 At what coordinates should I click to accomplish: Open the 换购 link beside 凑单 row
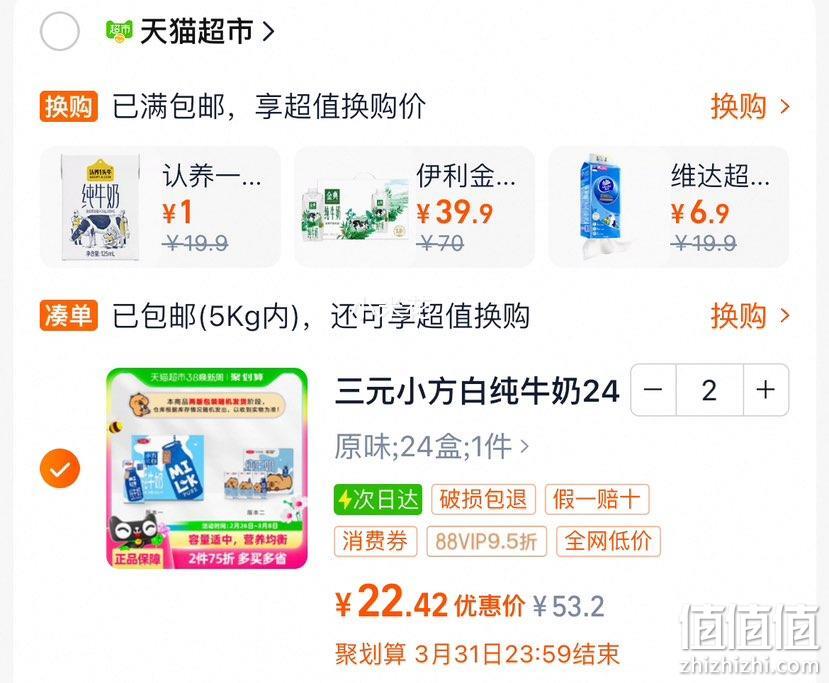click(x=750, y=316)
